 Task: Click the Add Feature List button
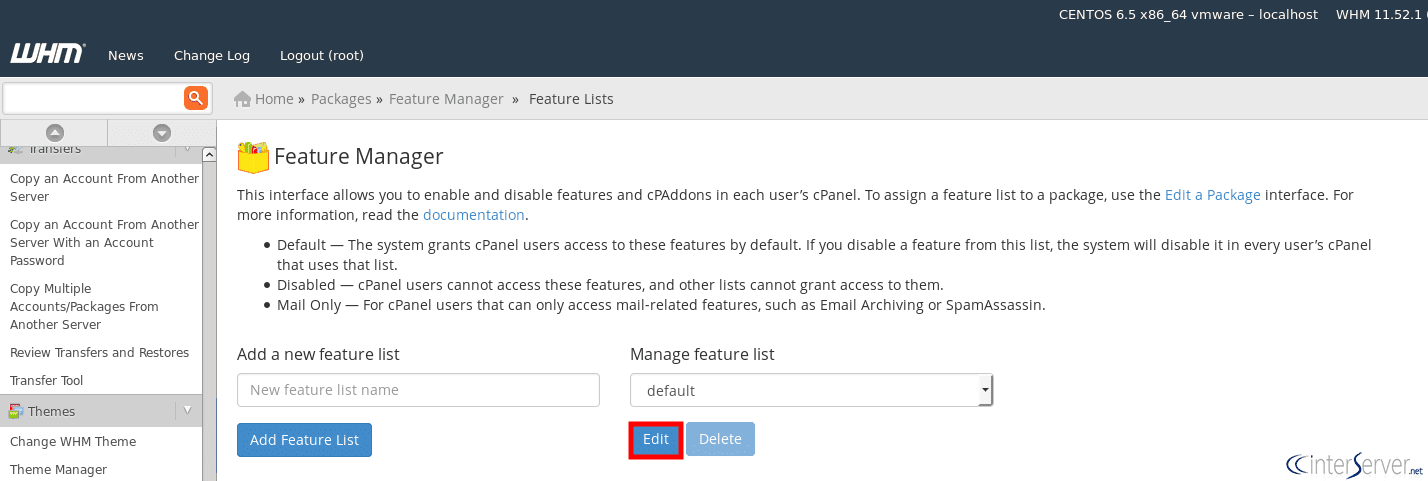pyautogui.click(x=304, y=439)
